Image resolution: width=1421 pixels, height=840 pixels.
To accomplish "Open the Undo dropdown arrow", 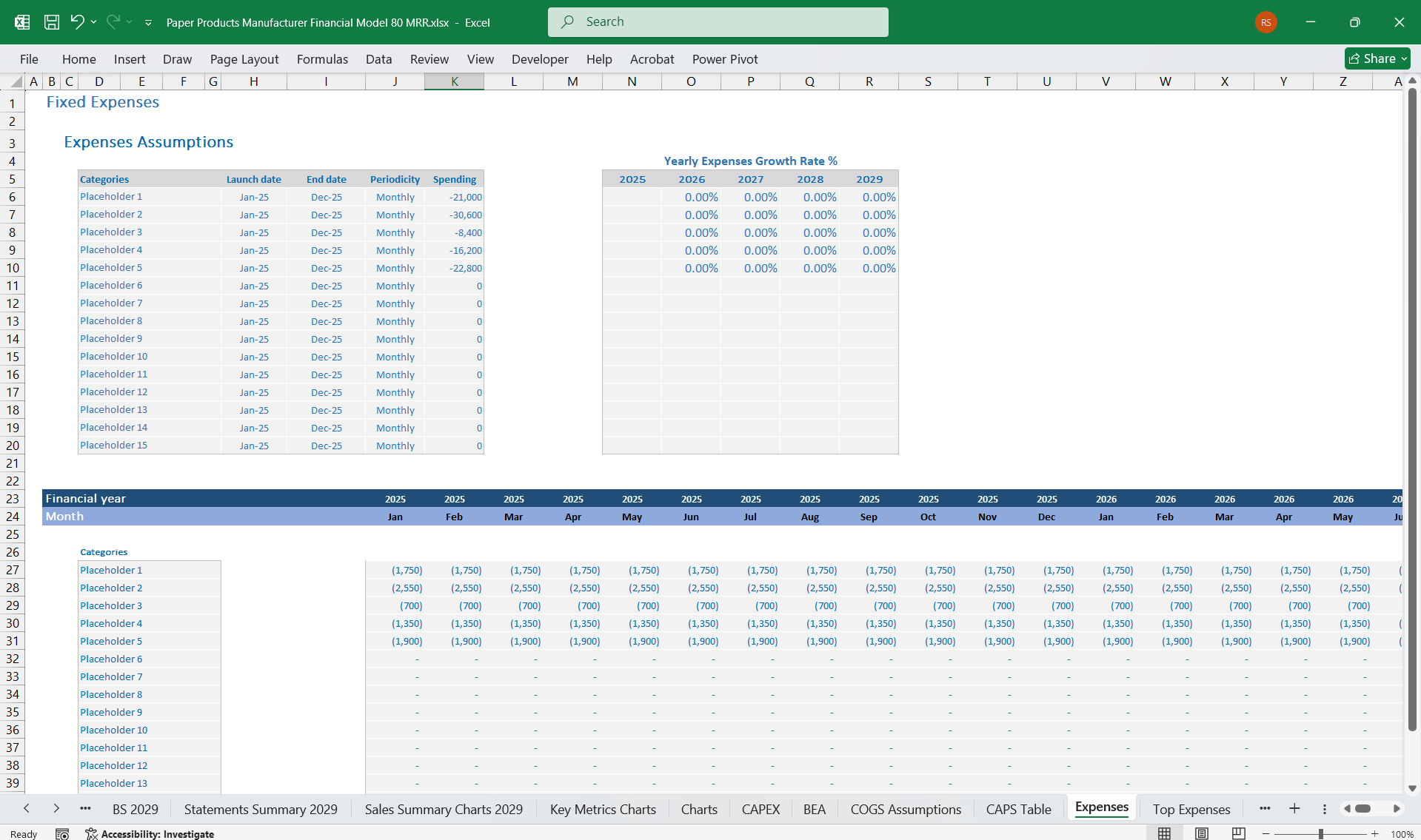I will [x=93, y=21].
